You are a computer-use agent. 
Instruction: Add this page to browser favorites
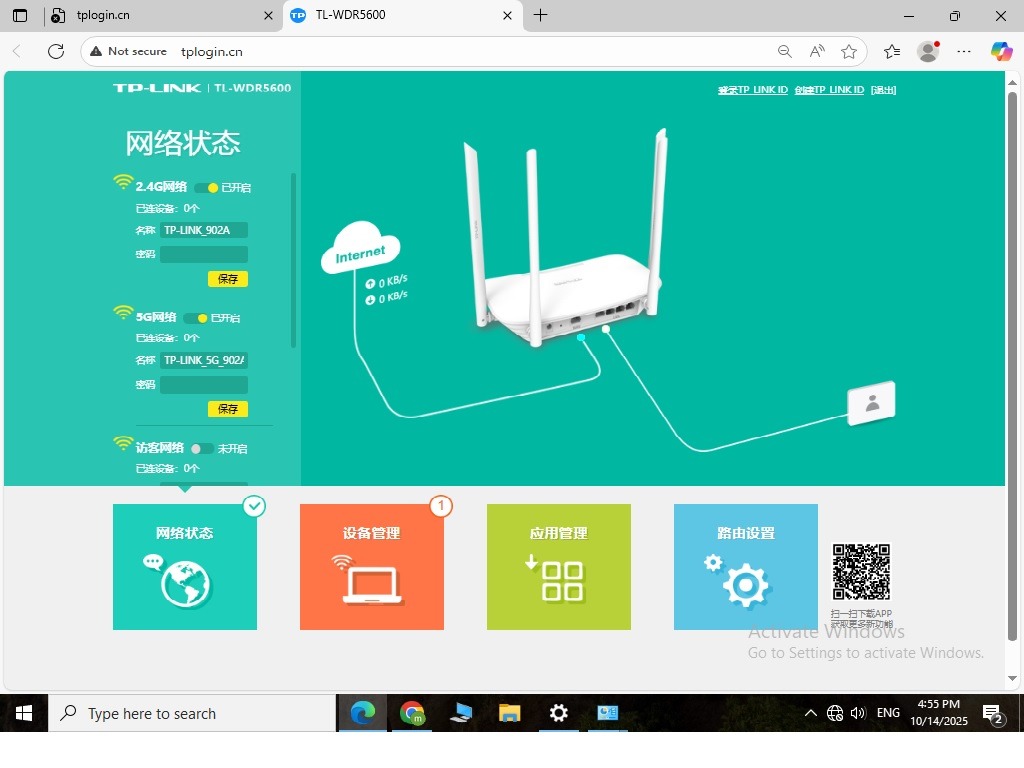(849, 51)
